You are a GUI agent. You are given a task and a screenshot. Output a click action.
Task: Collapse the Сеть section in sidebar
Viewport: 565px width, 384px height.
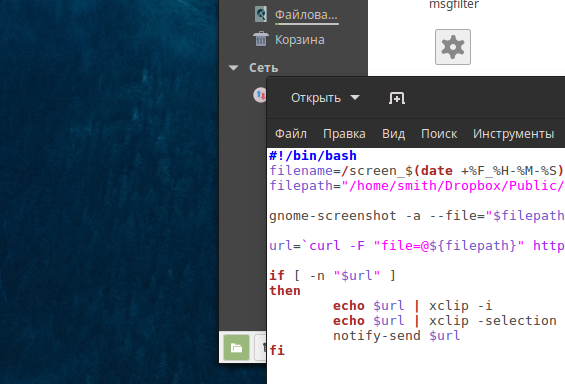pos(233,68)
